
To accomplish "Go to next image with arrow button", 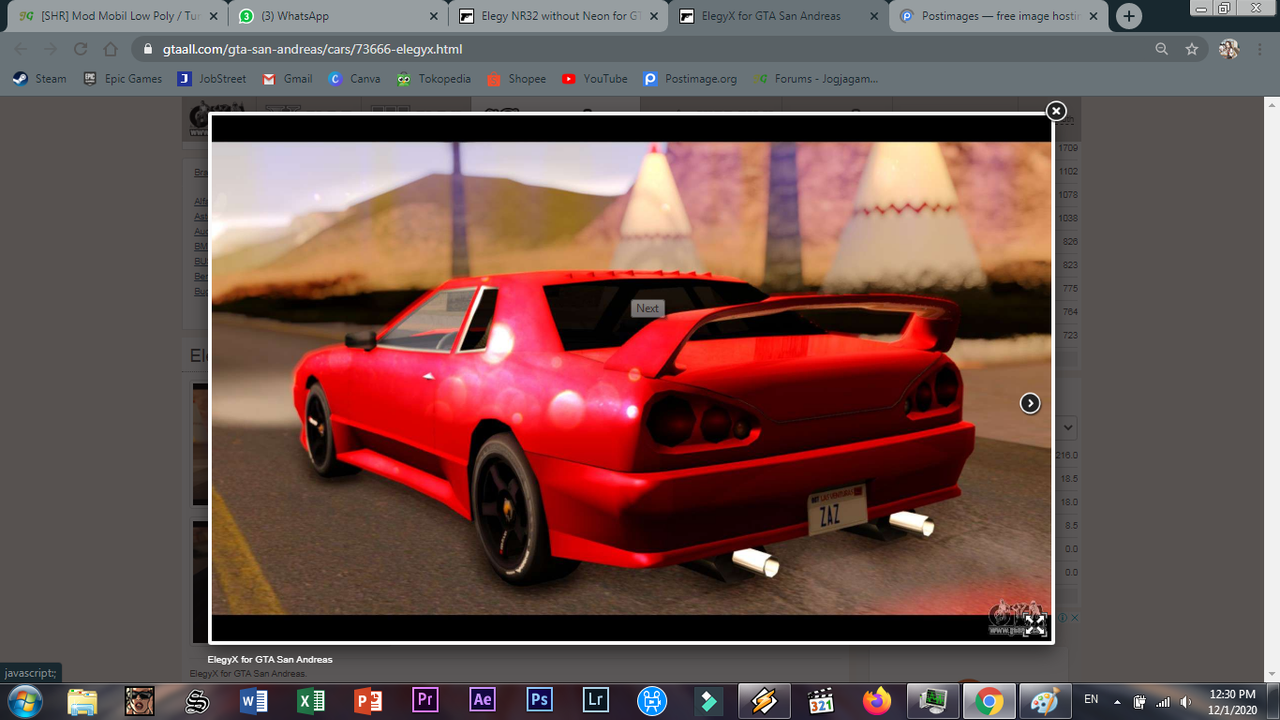I will (1030, 403).
